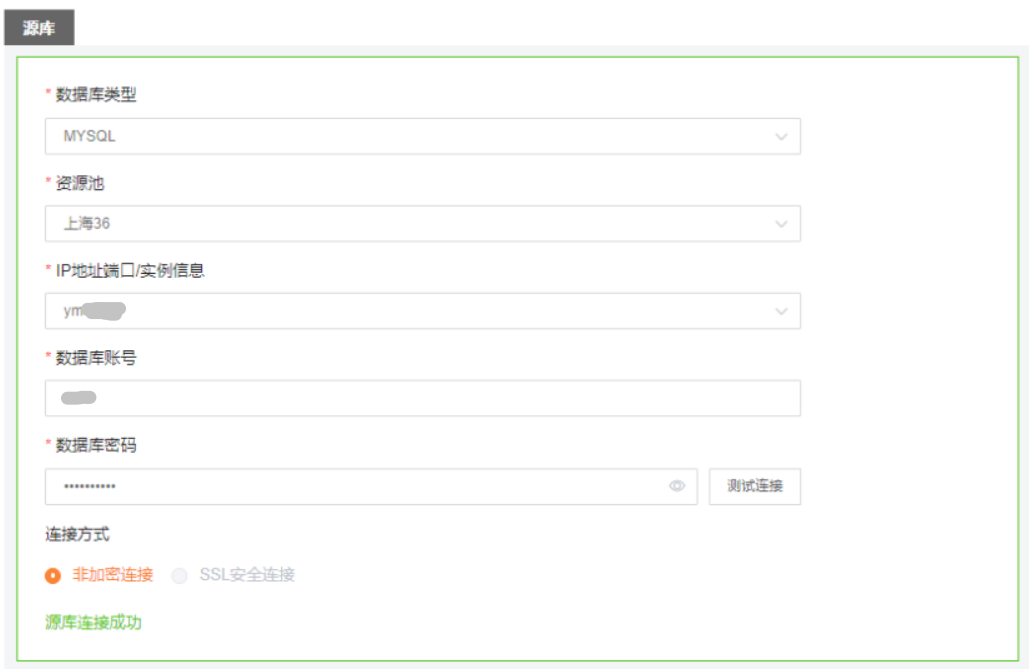
Task: Click the chevron arrow in the 上海36 field
Action: (x=781, y=224)
